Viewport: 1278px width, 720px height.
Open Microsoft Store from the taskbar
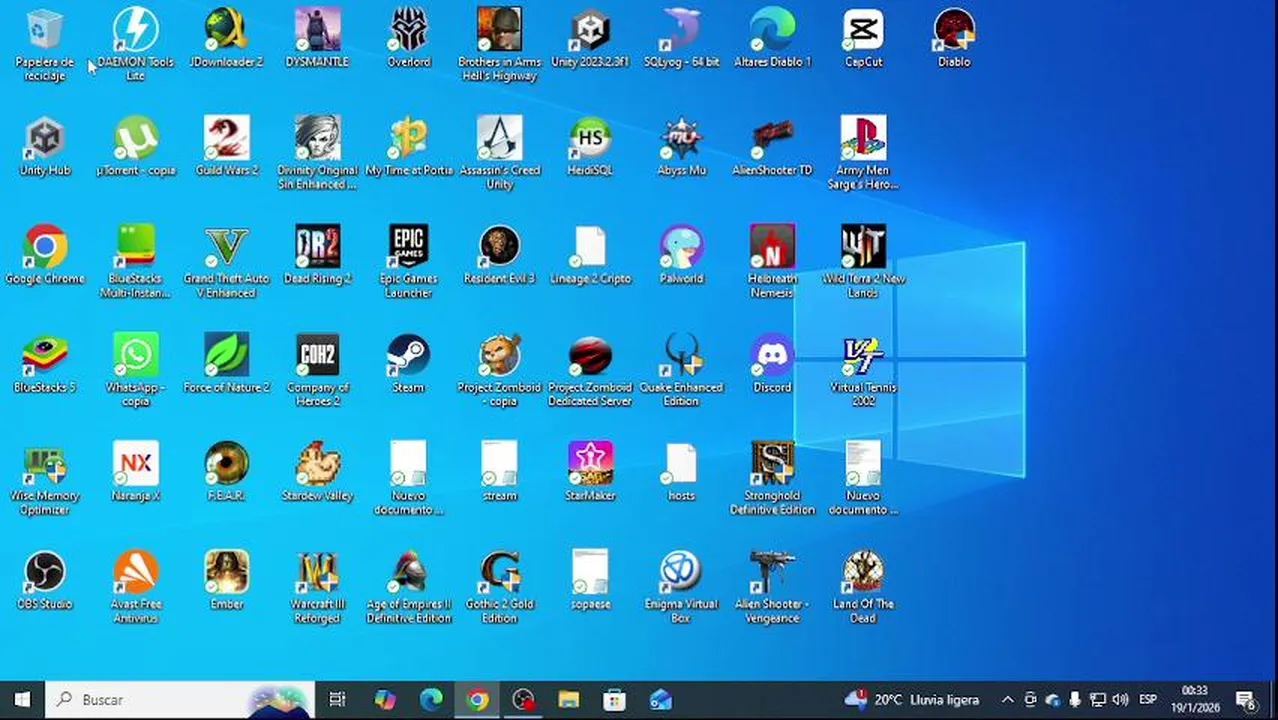coord(614,700)
